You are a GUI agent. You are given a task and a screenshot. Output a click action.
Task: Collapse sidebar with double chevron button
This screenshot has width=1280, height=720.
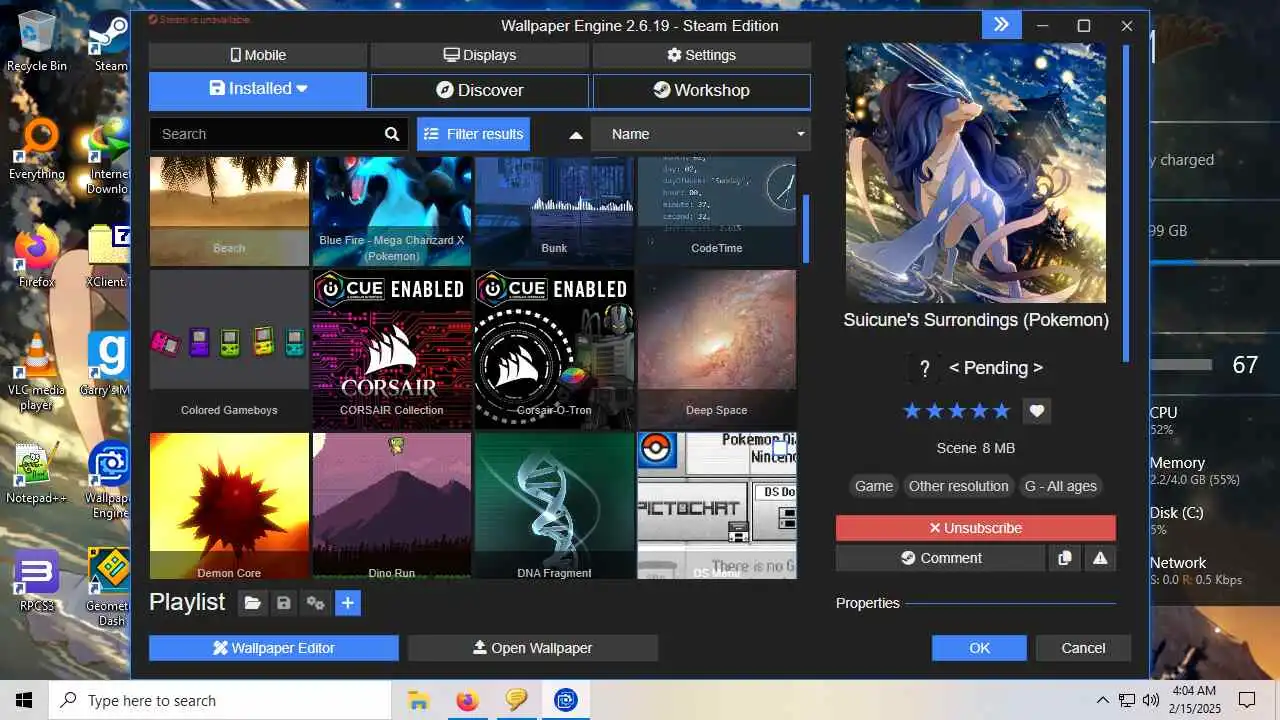(1001, 25)
